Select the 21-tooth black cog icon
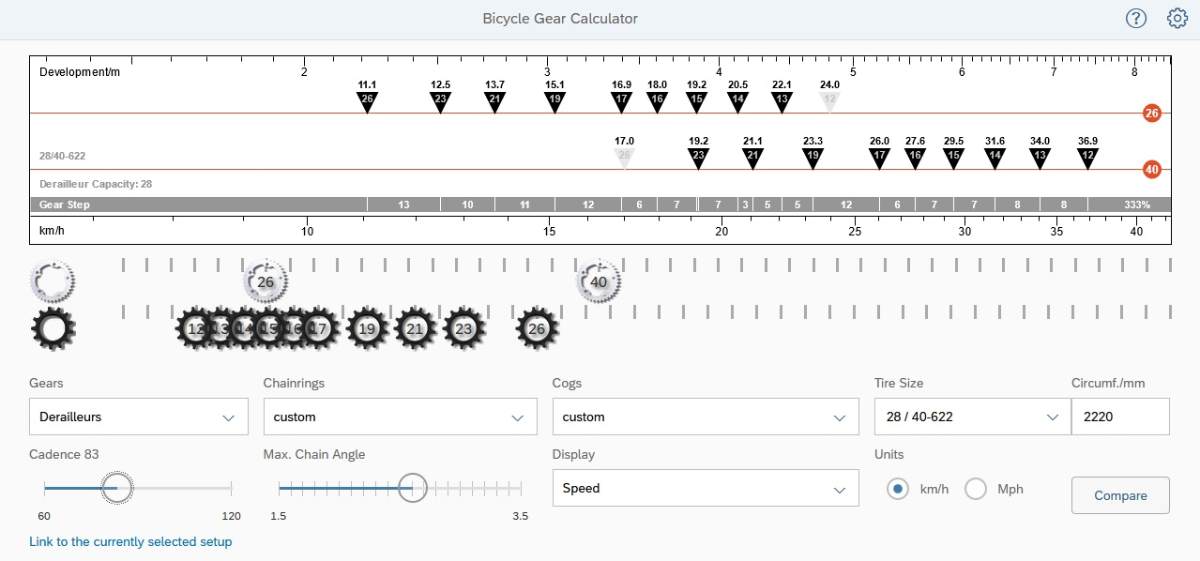The image size is (1200, 561). tap(416, 329)
